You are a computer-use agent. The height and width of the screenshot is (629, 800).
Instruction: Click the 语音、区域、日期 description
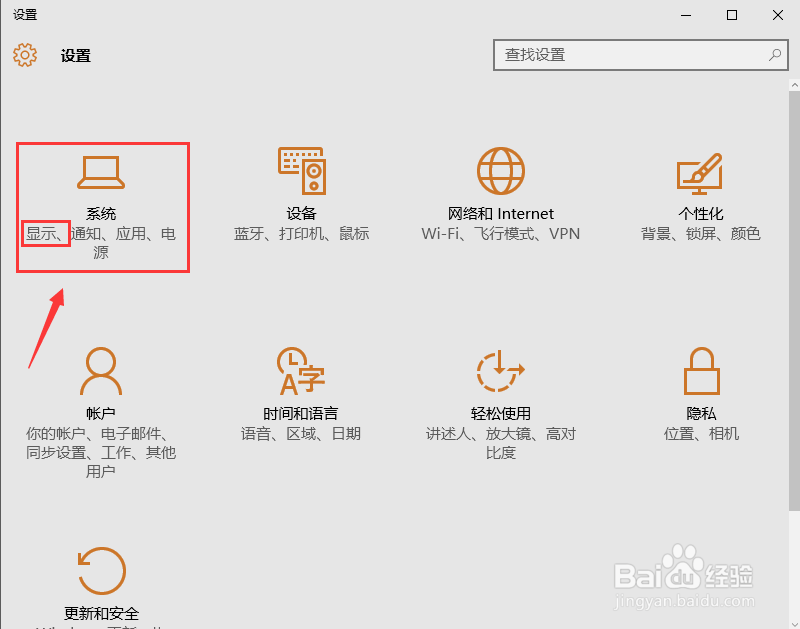pos(301,434)
